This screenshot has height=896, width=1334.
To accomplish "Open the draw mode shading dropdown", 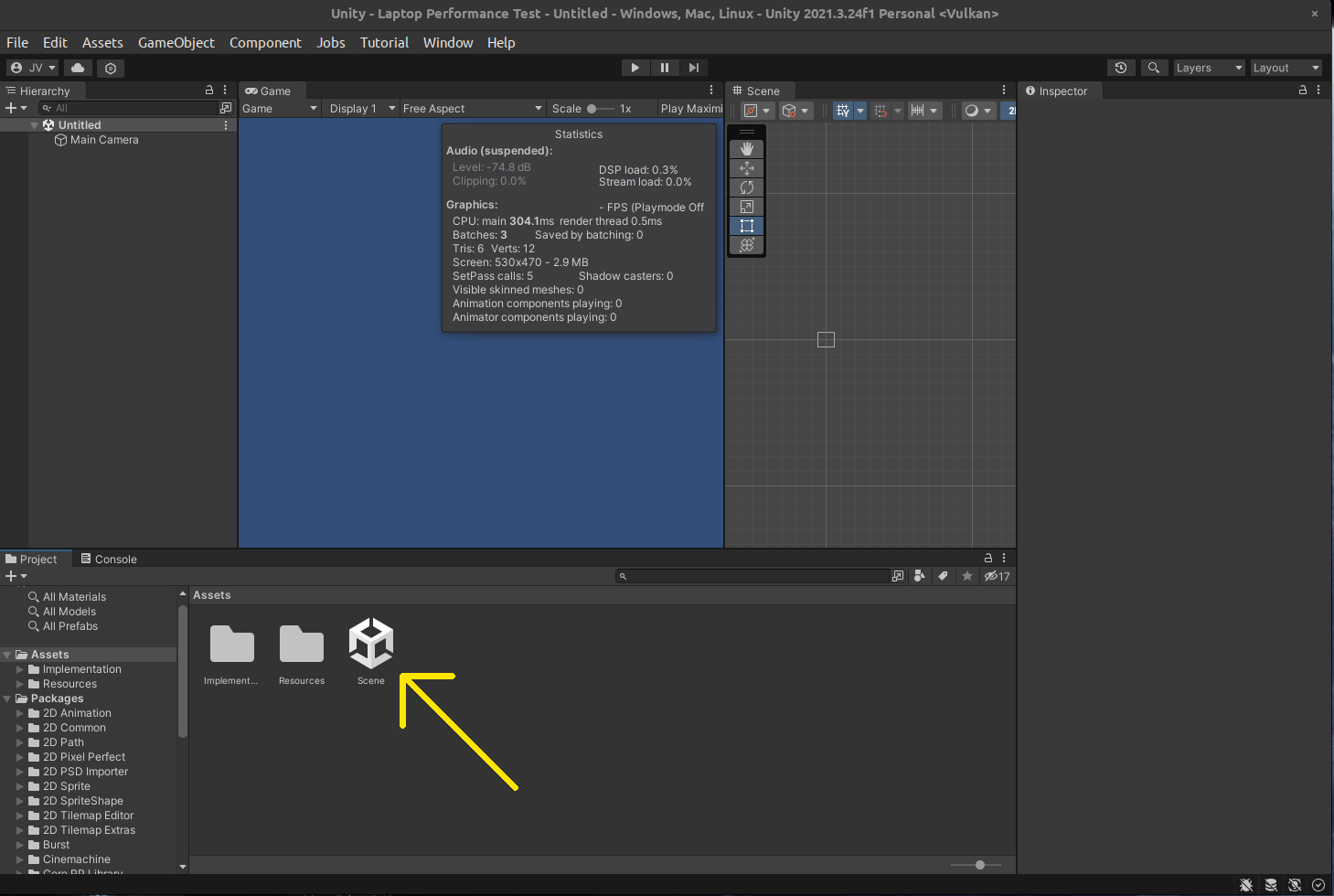I will click(979, 111).
